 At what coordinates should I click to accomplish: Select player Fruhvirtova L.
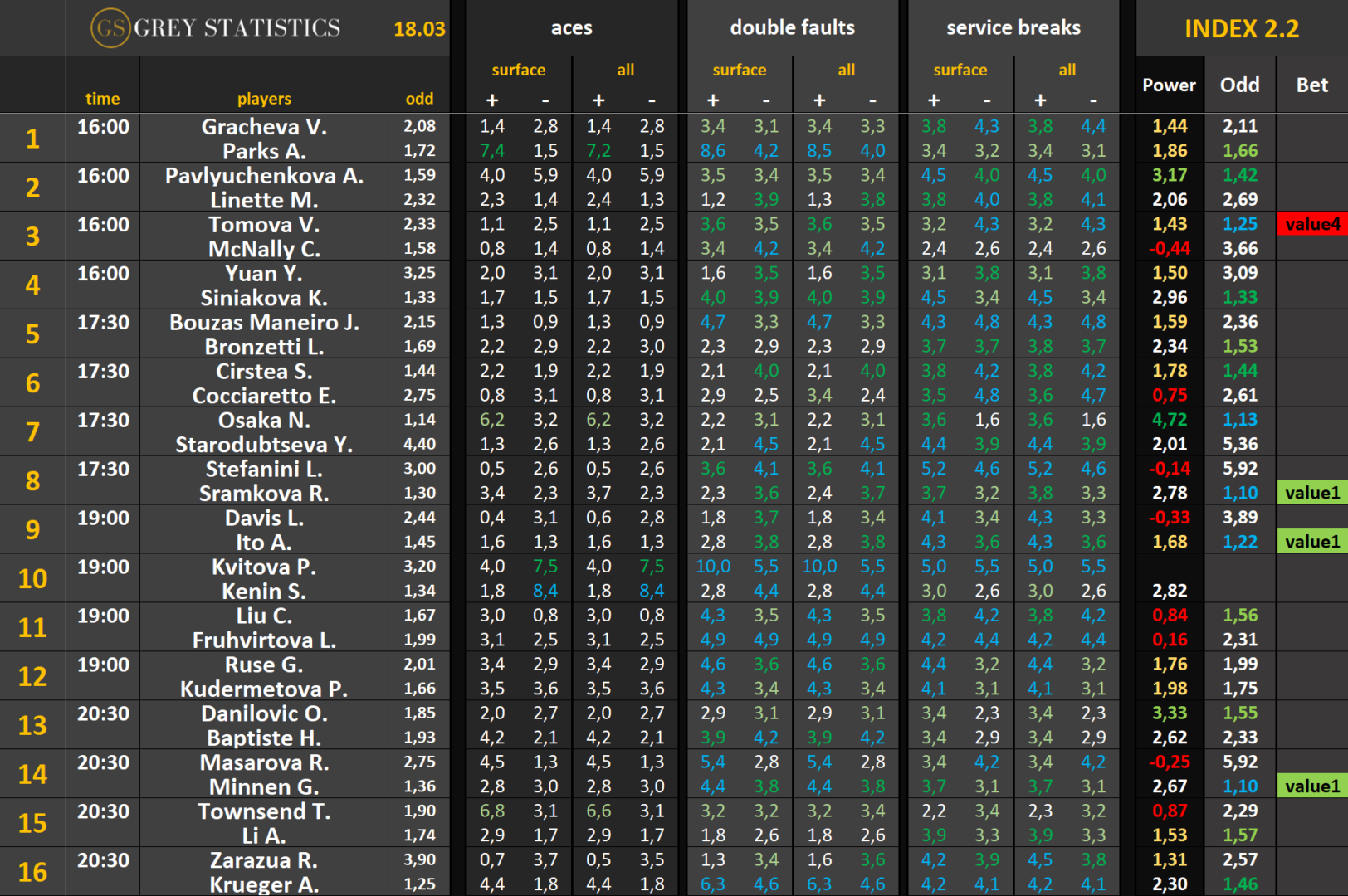pyautogui.click(x=264, y=641)
